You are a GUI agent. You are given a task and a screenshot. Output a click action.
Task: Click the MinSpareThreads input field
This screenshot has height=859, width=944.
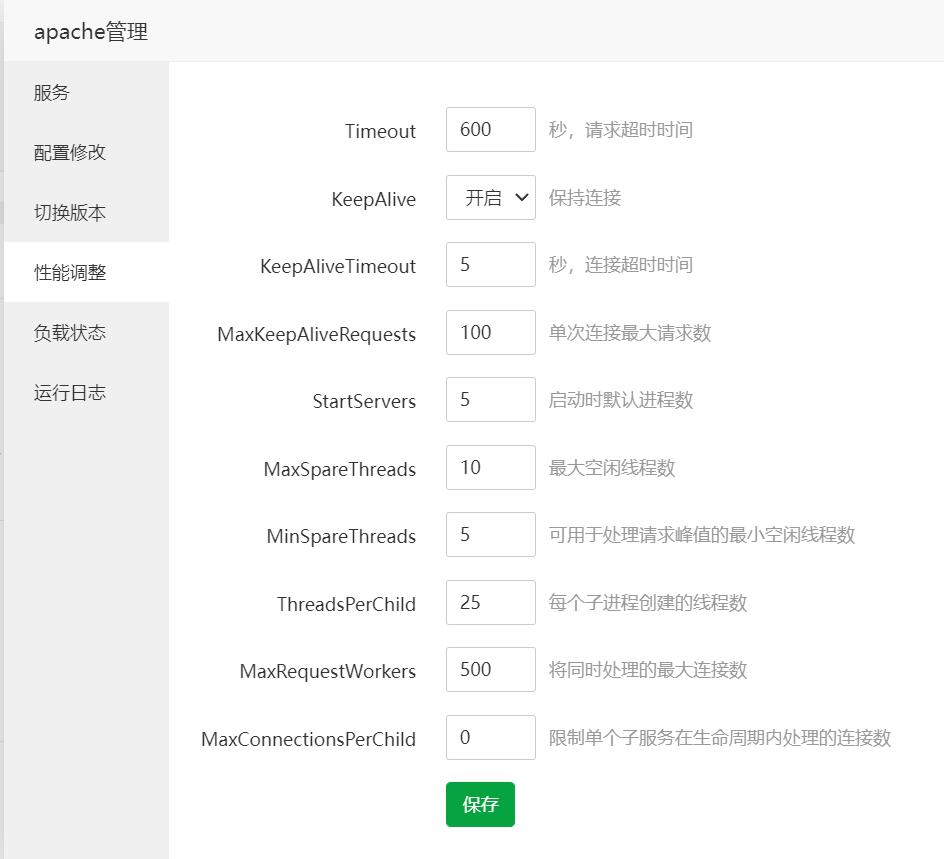491,534
